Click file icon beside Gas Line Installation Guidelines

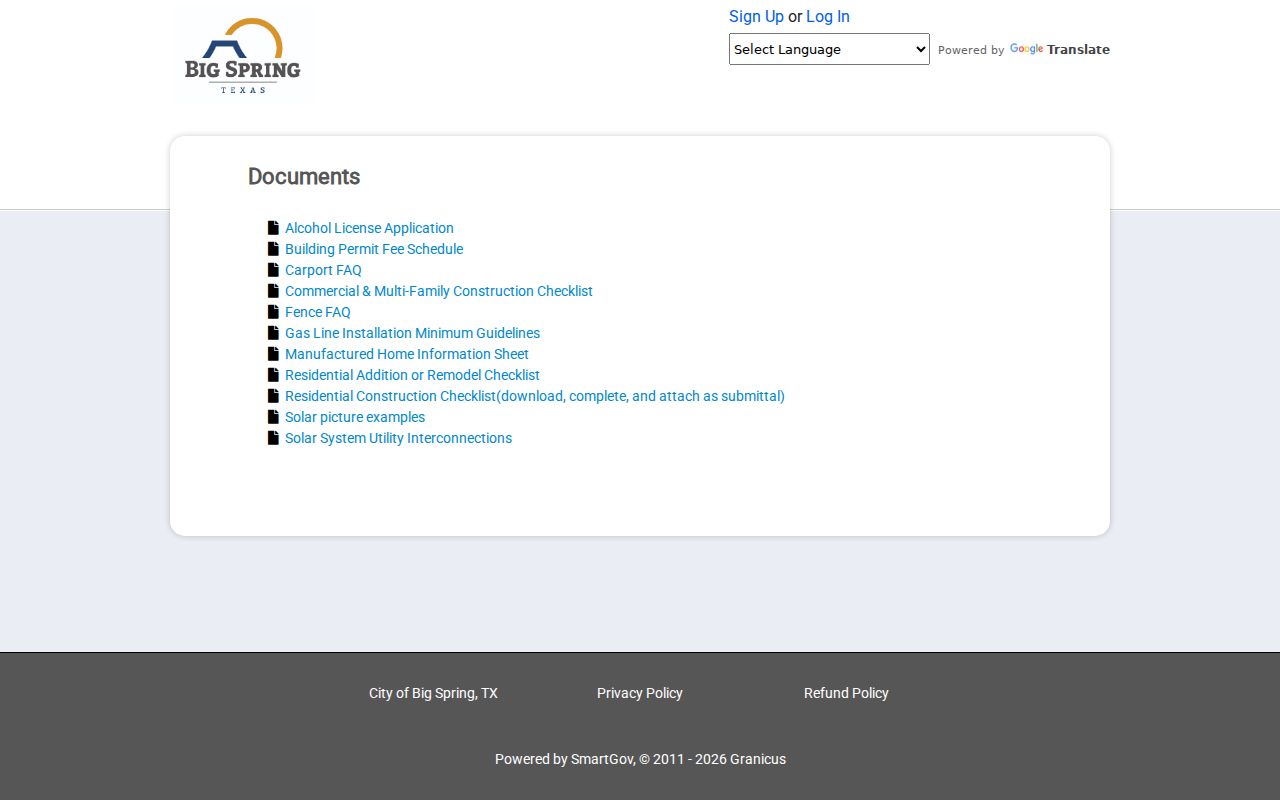click(273, 333)
